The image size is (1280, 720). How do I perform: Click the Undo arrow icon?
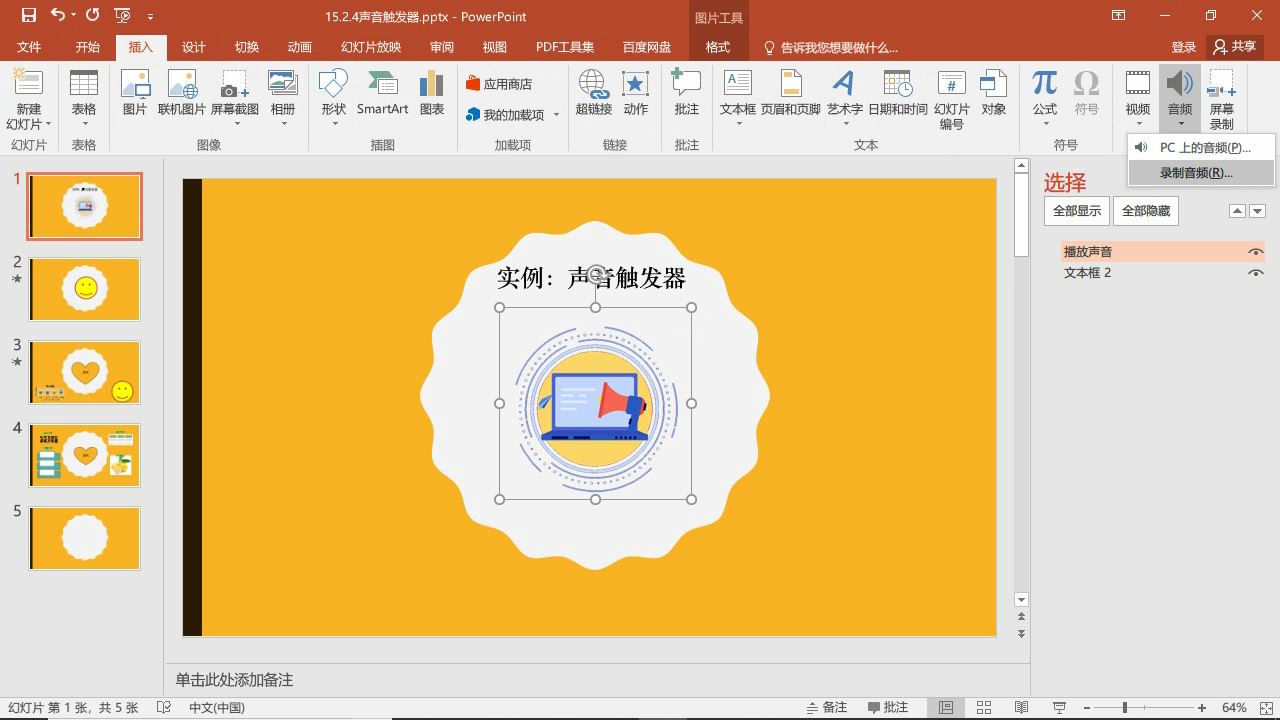point(58,15)
